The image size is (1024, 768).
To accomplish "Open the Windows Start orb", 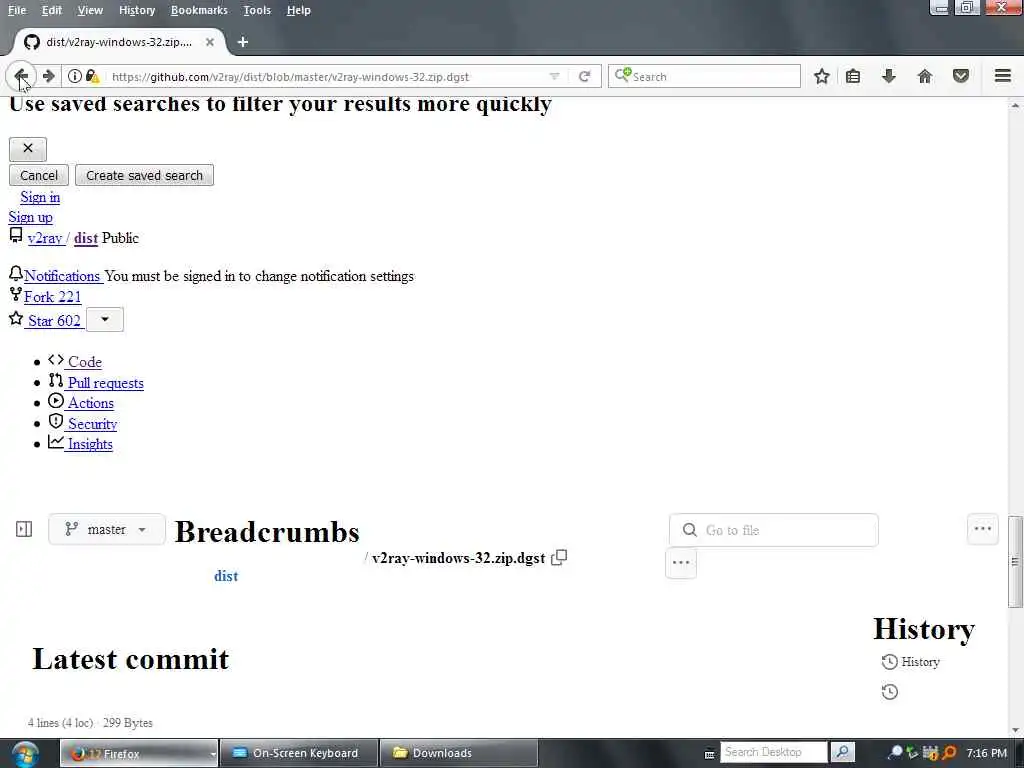I will 25,753.
